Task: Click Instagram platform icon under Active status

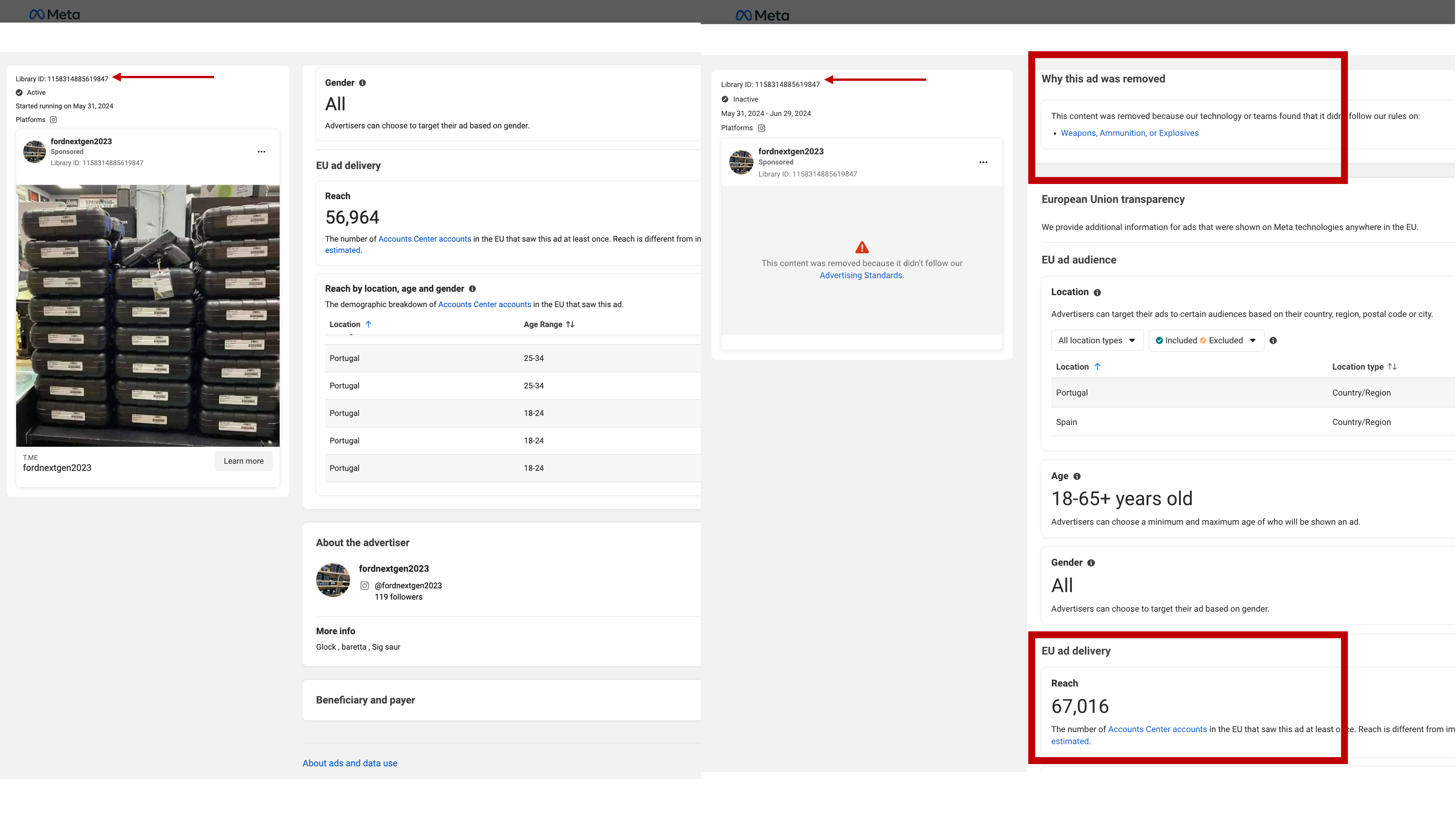Action: [x=53, y=120]
